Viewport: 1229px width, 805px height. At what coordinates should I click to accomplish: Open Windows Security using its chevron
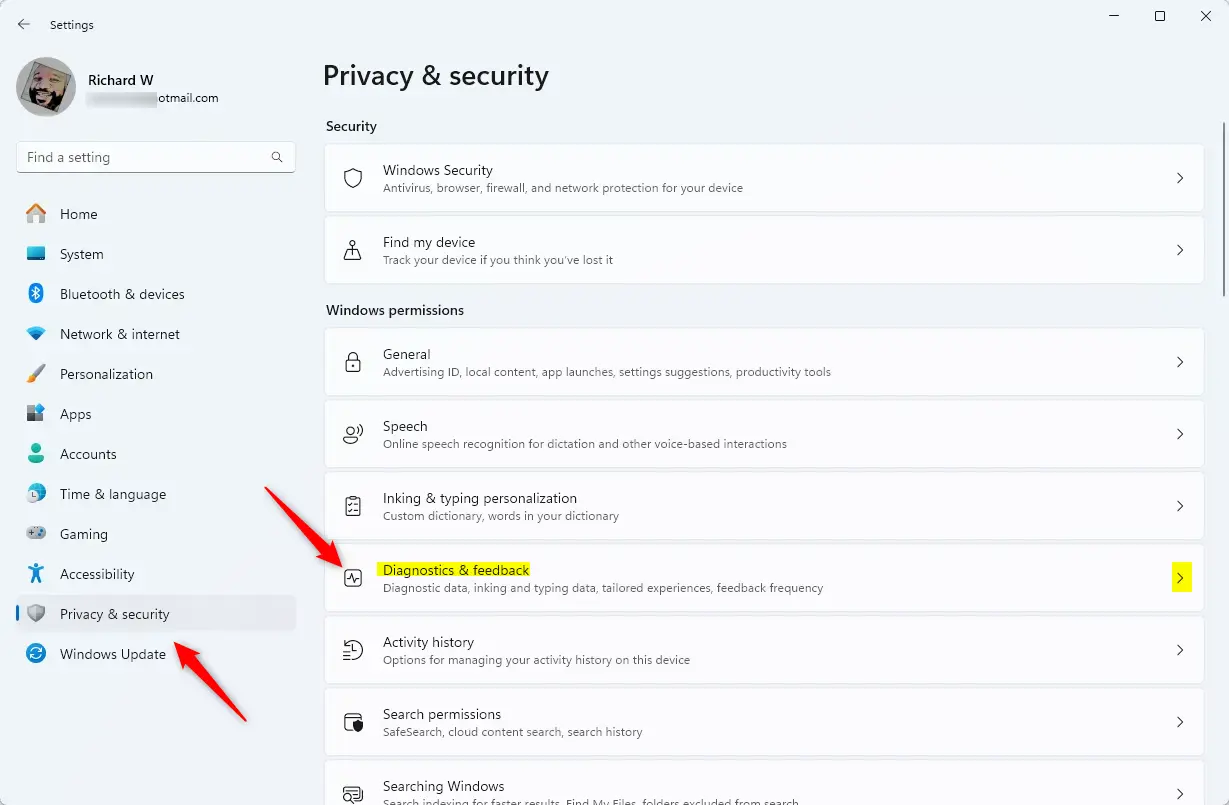click(1180, 178)
